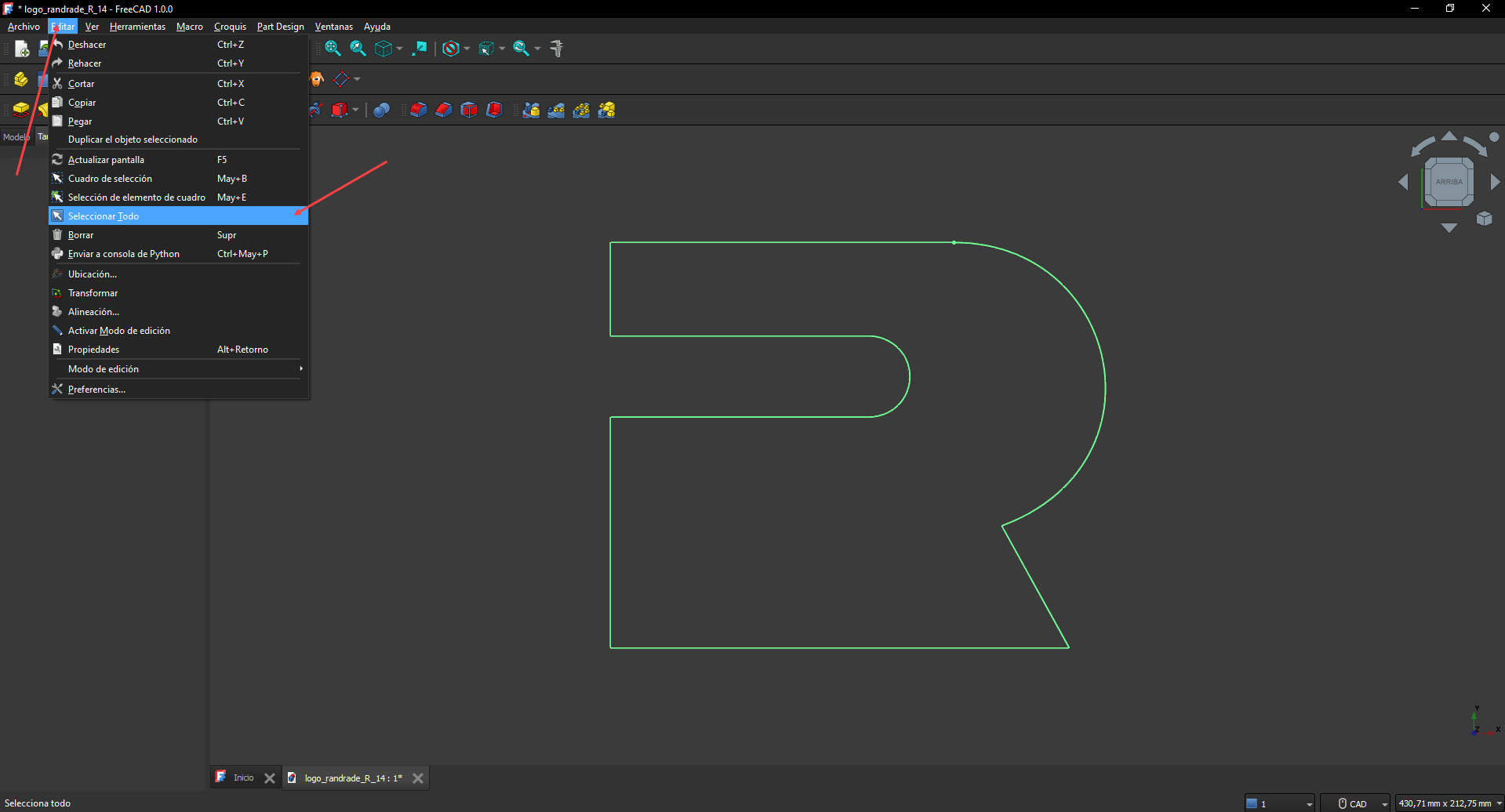Choose Deshacer from the Editar menu
This screenshot has height=812, width=1505.
pyautogui.click(x=178, y=45)
